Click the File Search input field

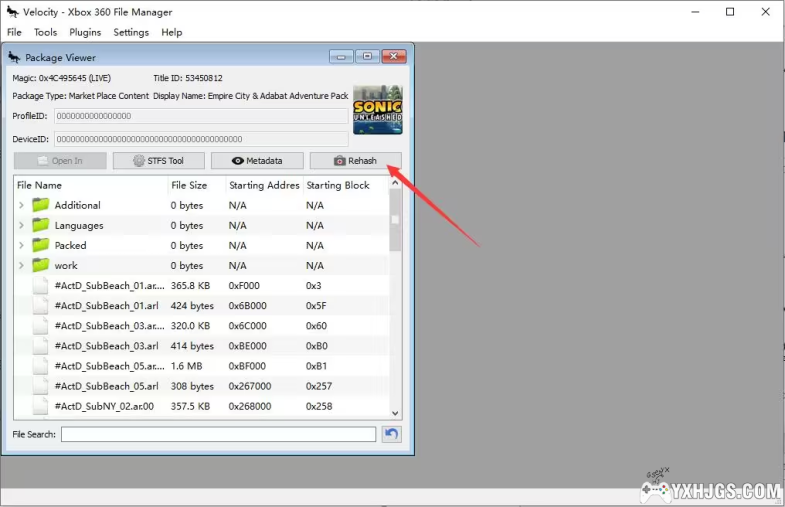point(218,434)
